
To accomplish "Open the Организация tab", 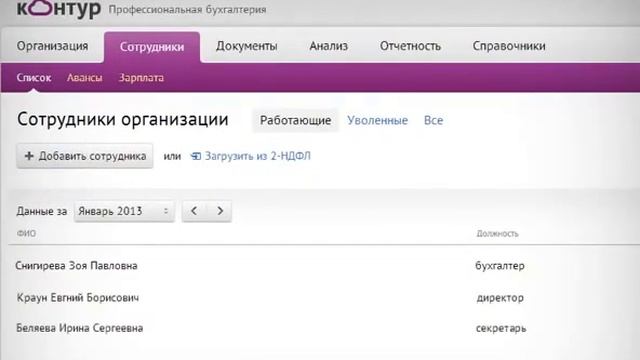I will (52, 46).
